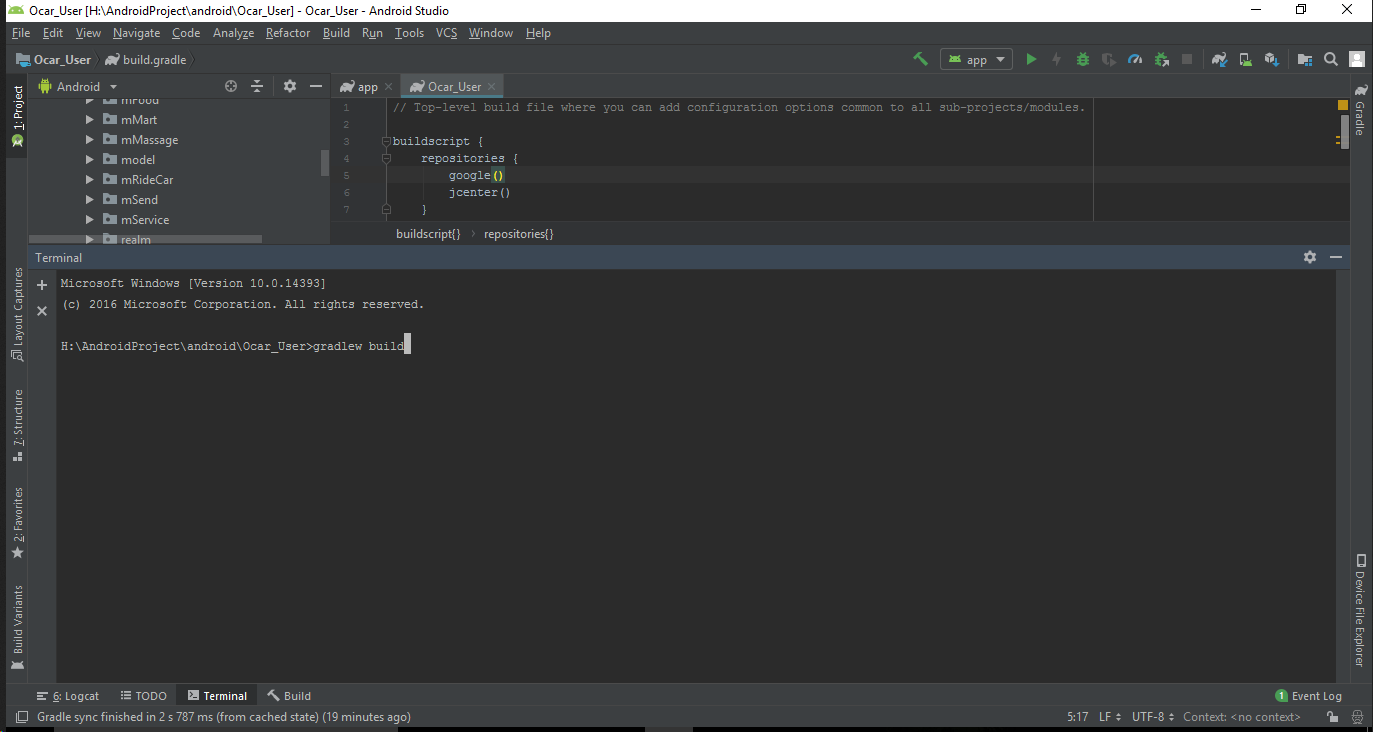Open the Navigate menu
Screen dimensions: 1373x732
click(136, 33)
